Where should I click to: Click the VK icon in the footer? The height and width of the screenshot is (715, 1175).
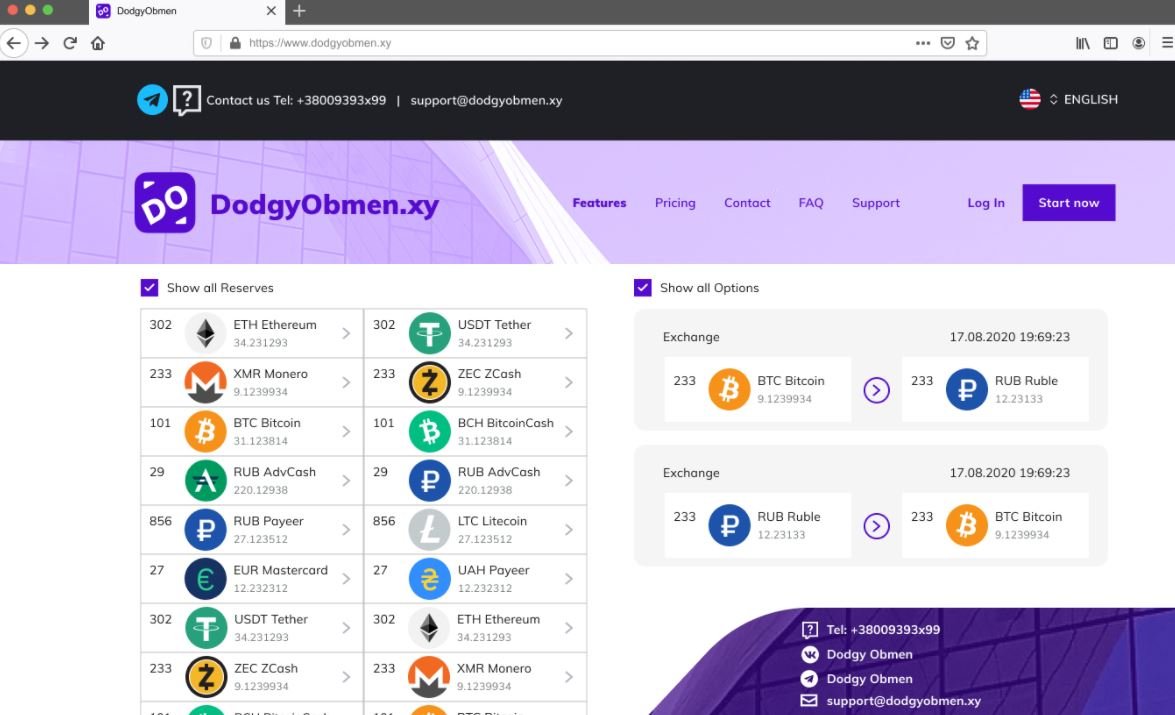tap(809, 654)
